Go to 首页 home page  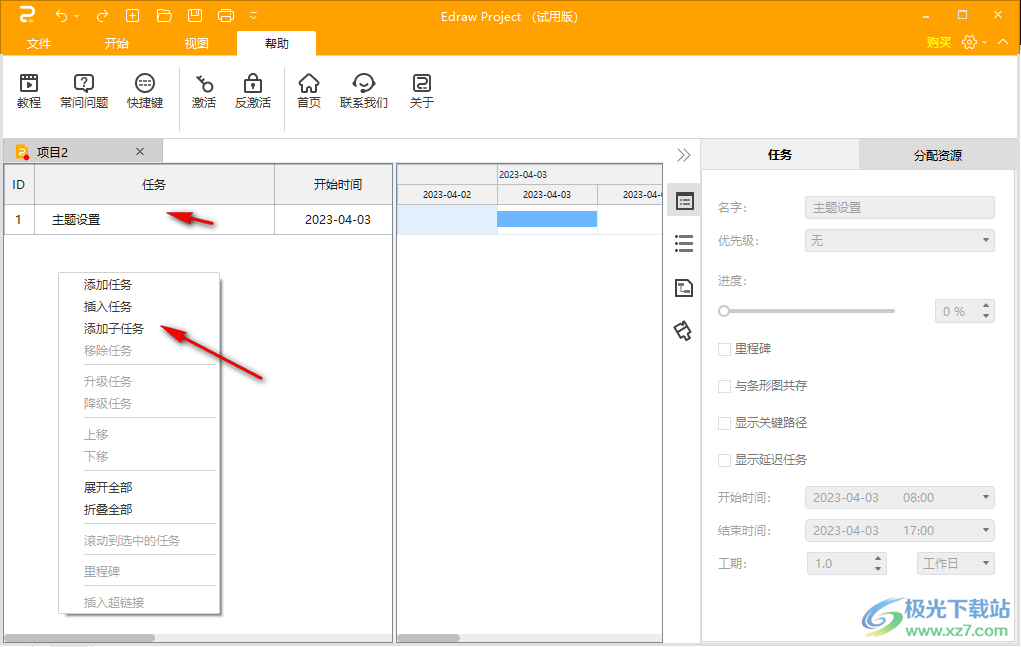309,91
